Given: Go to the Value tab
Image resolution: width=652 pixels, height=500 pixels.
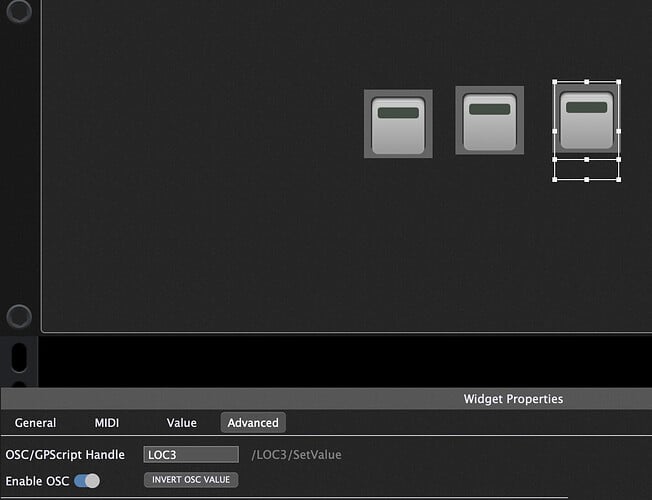Looking at the screenshot, I should click(x=181, y=423).
